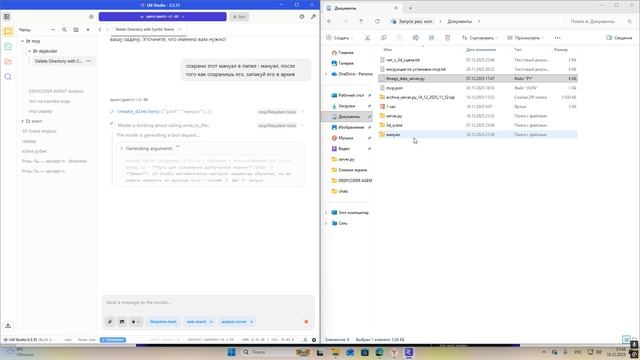Click the Copy icon in Explorer toolbar
The height and width of the screenshot is (360, 640).
383,38
